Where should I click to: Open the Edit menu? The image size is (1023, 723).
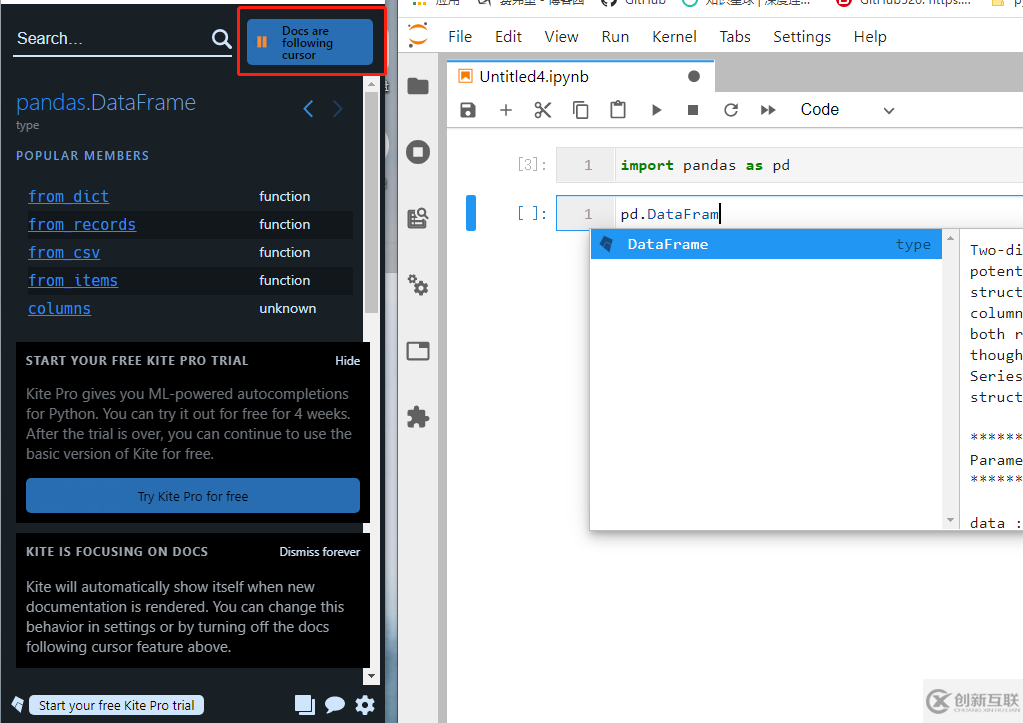pos(508,37)
